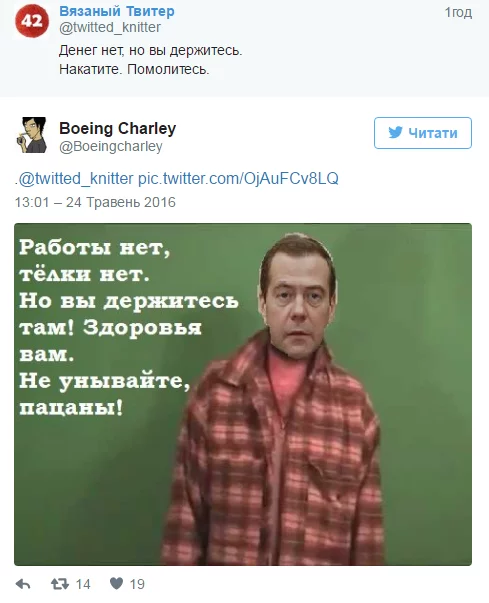489x603 pixels.
Task: Click the text line 'Денег нет, но вы держитесь.'
Action: [x=151, y=51]
